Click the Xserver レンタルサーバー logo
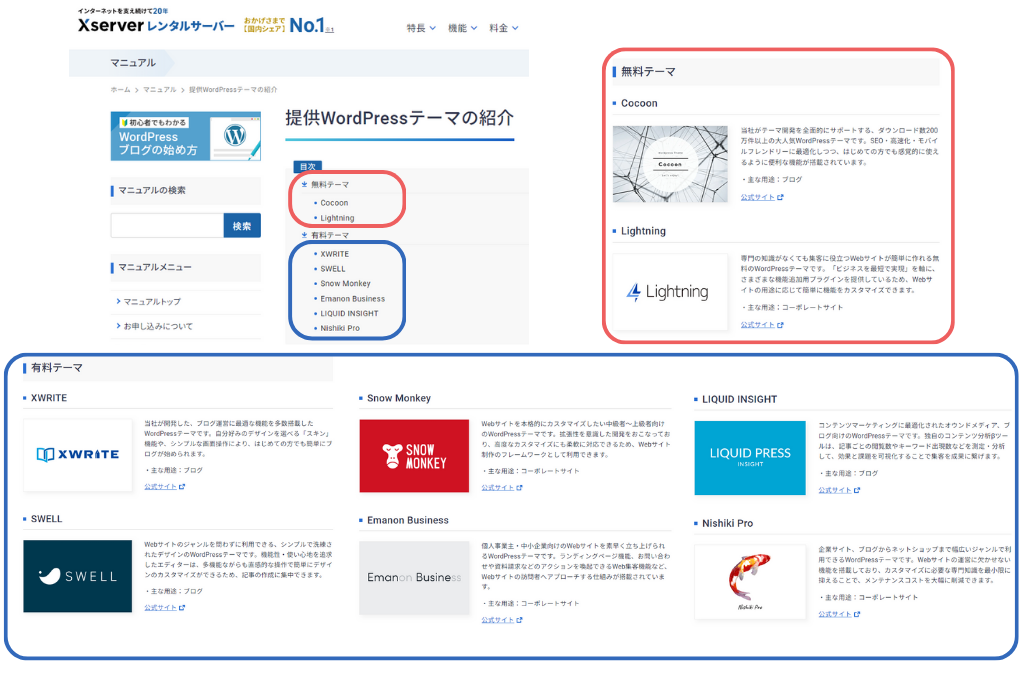This screenshot has width=1024, height=689. [x=155, y=25]
